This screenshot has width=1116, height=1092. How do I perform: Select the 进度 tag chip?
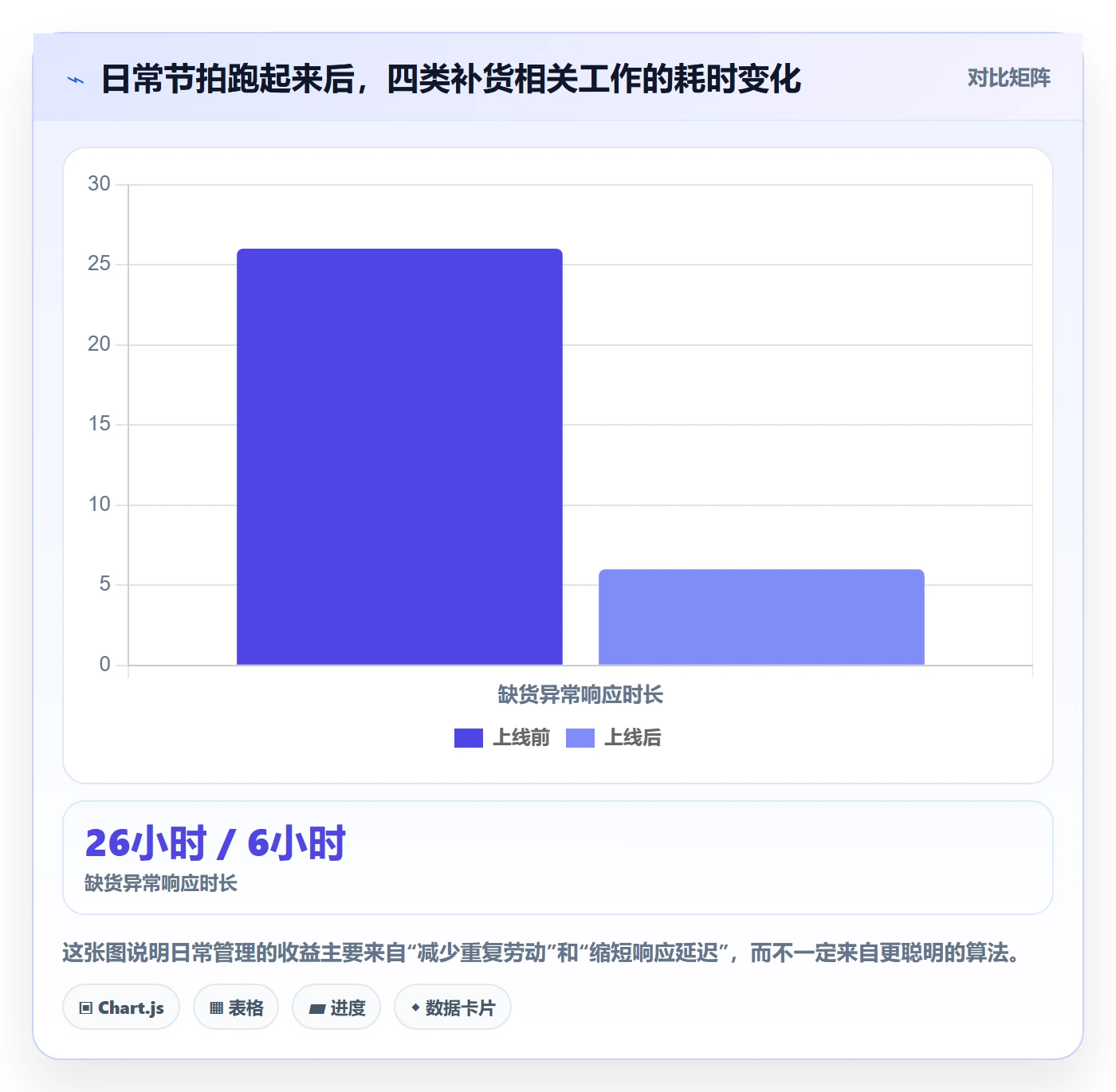336,1008
